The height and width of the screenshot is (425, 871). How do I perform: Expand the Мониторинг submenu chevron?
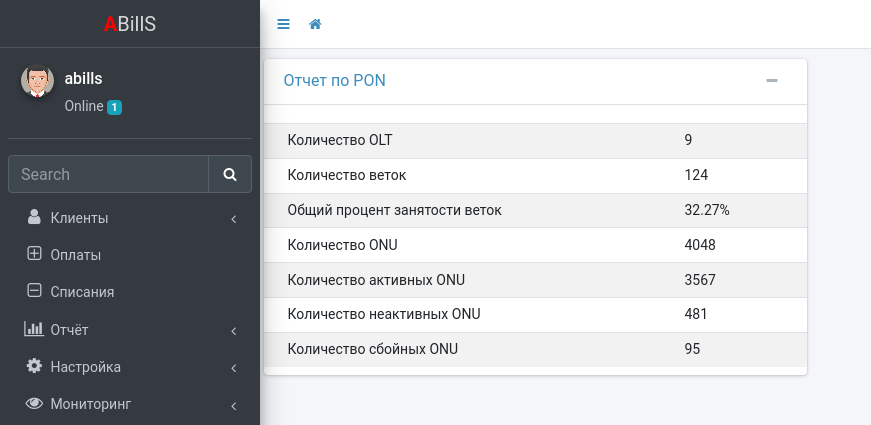233,405
